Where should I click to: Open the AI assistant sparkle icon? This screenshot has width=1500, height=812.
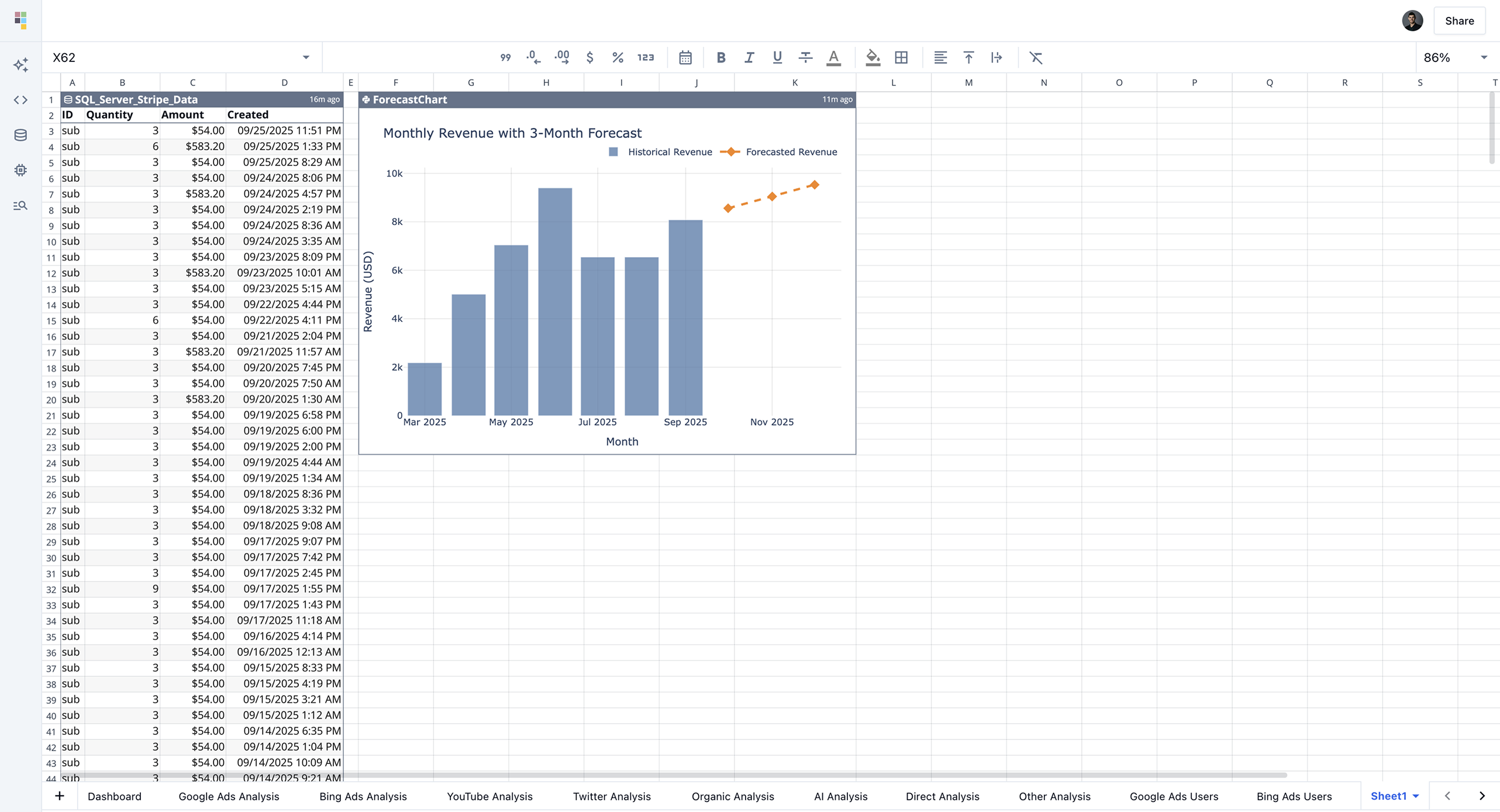pyautogui.click(x=20, y=64)
